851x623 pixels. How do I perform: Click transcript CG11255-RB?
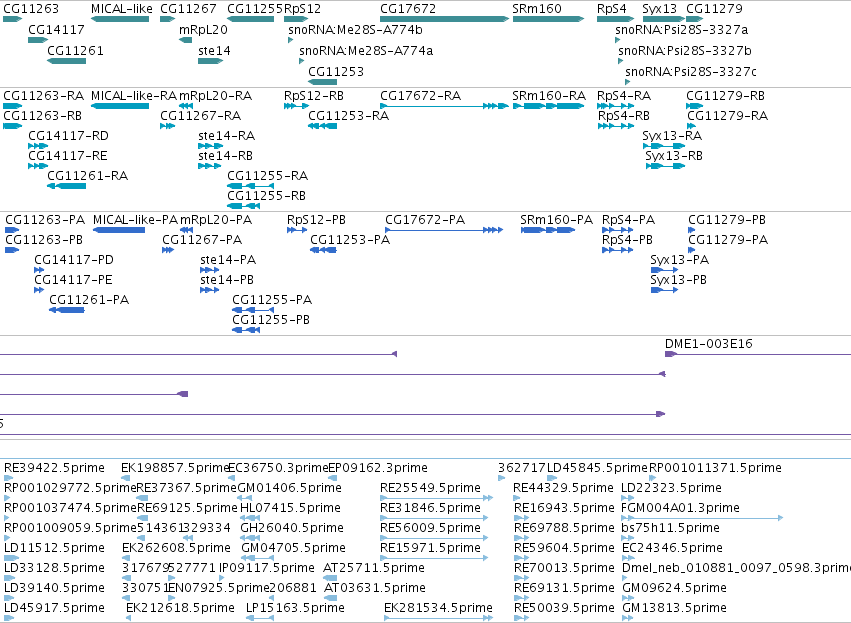[266, 195]
